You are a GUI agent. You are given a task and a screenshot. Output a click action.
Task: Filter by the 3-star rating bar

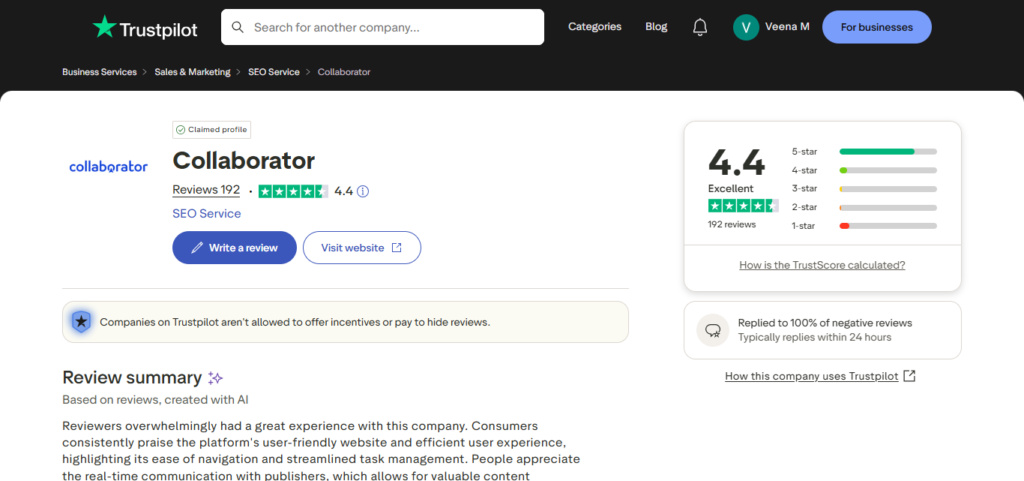coord(888,189)
